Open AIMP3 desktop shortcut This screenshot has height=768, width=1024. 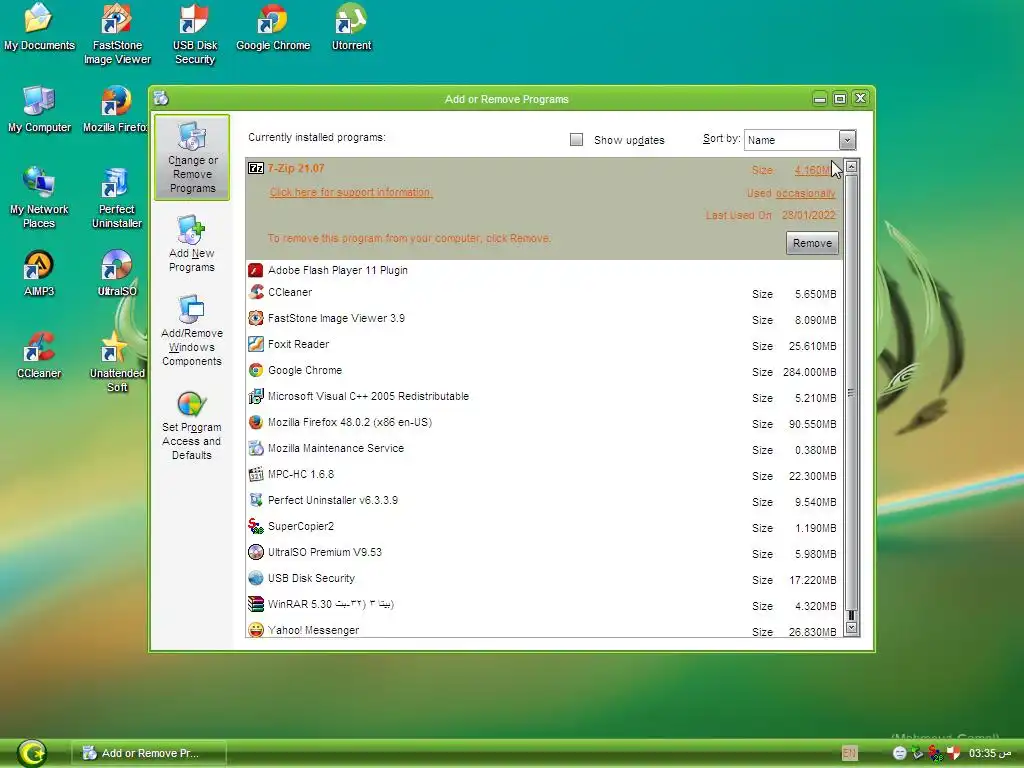39,274
